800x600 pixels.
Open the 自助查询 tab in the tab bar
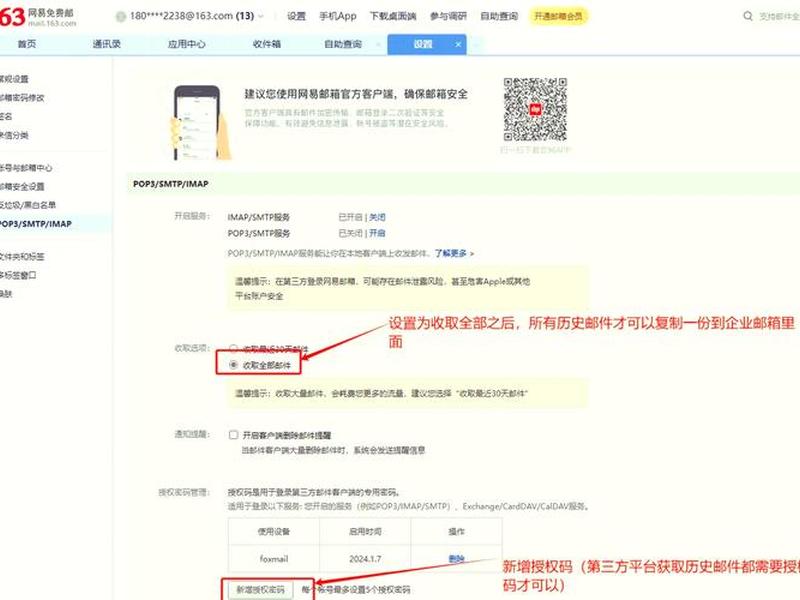(x=343, y=44)
